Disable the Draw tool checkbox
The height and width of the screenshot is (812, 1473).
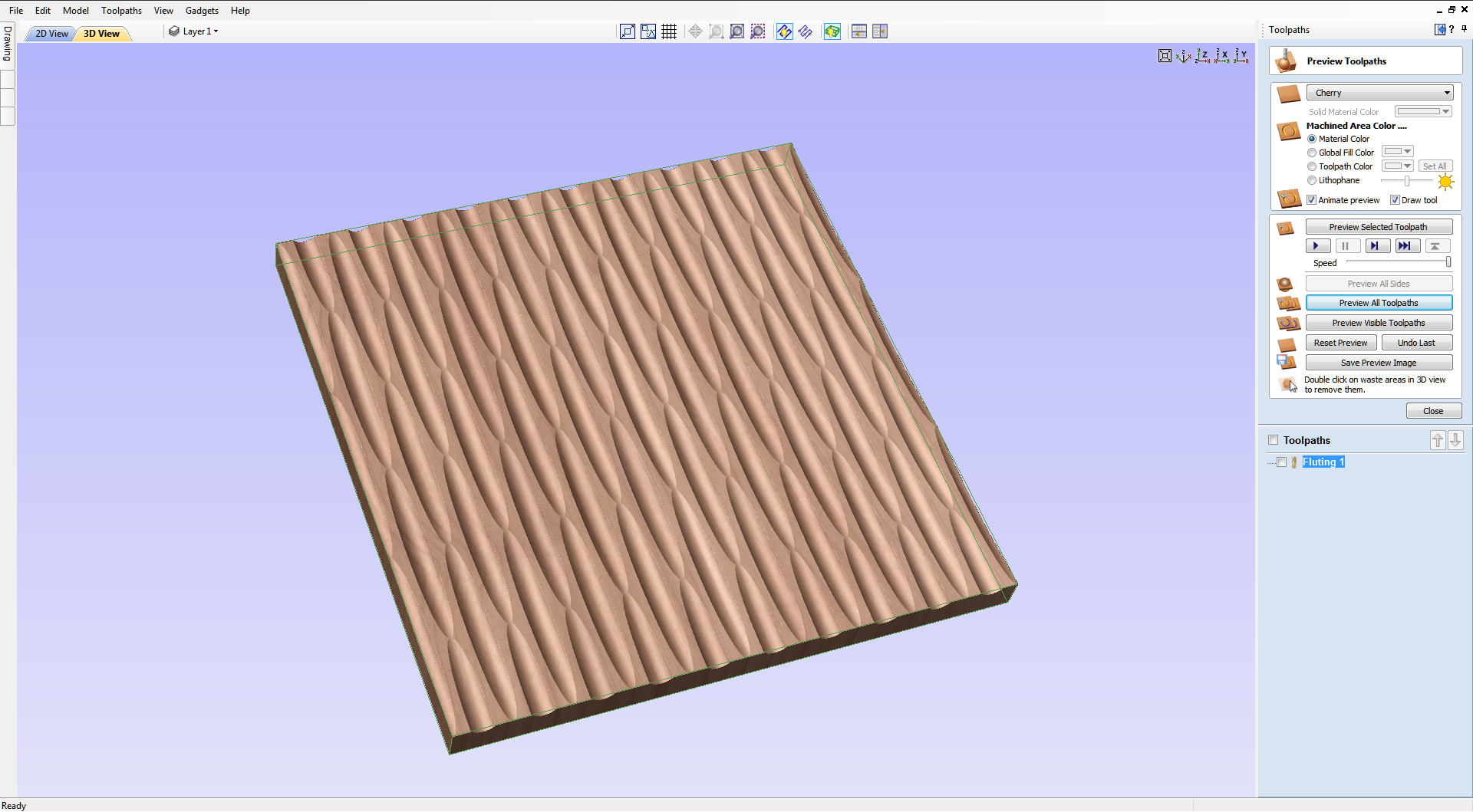point(1395,200)
